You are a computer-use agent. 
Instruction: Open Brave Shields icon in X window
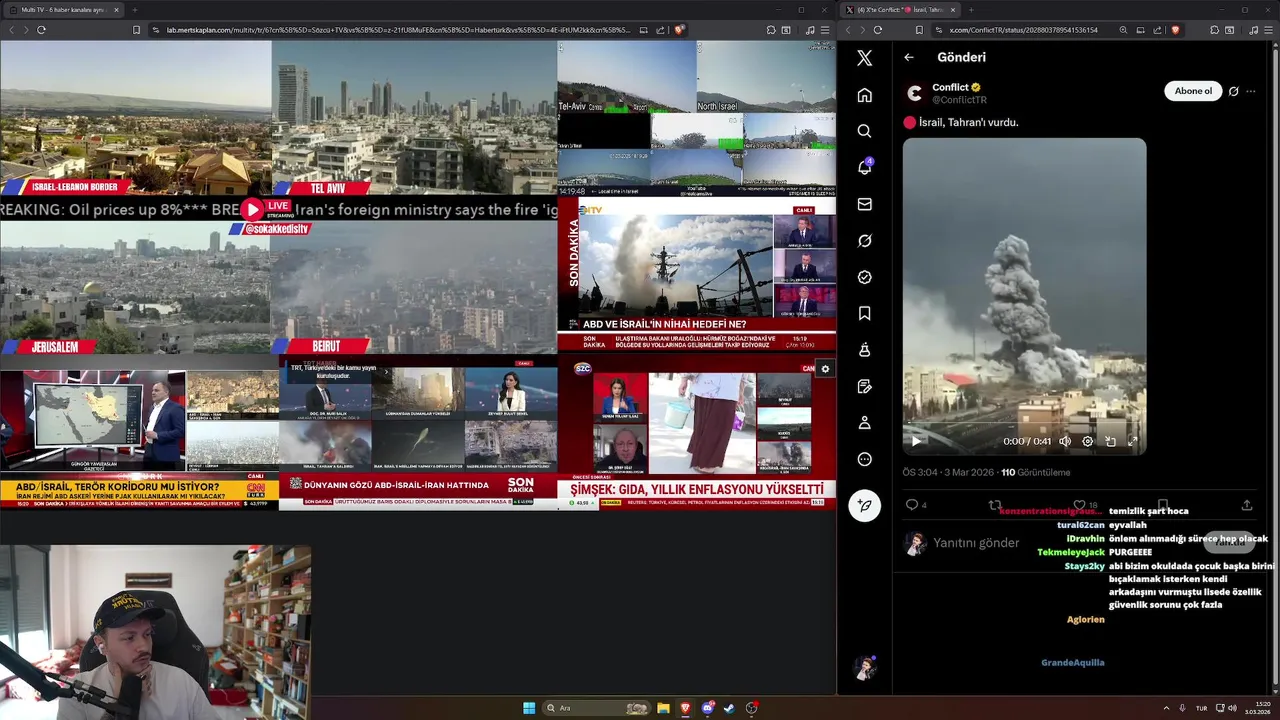pos(1175,30)
